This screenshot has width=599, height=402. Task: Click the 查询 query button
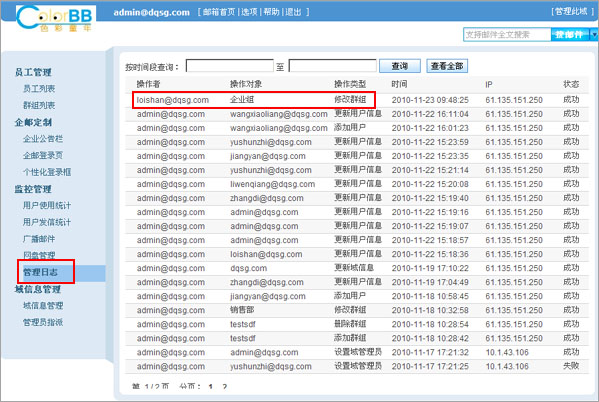[x=400, y=66]
